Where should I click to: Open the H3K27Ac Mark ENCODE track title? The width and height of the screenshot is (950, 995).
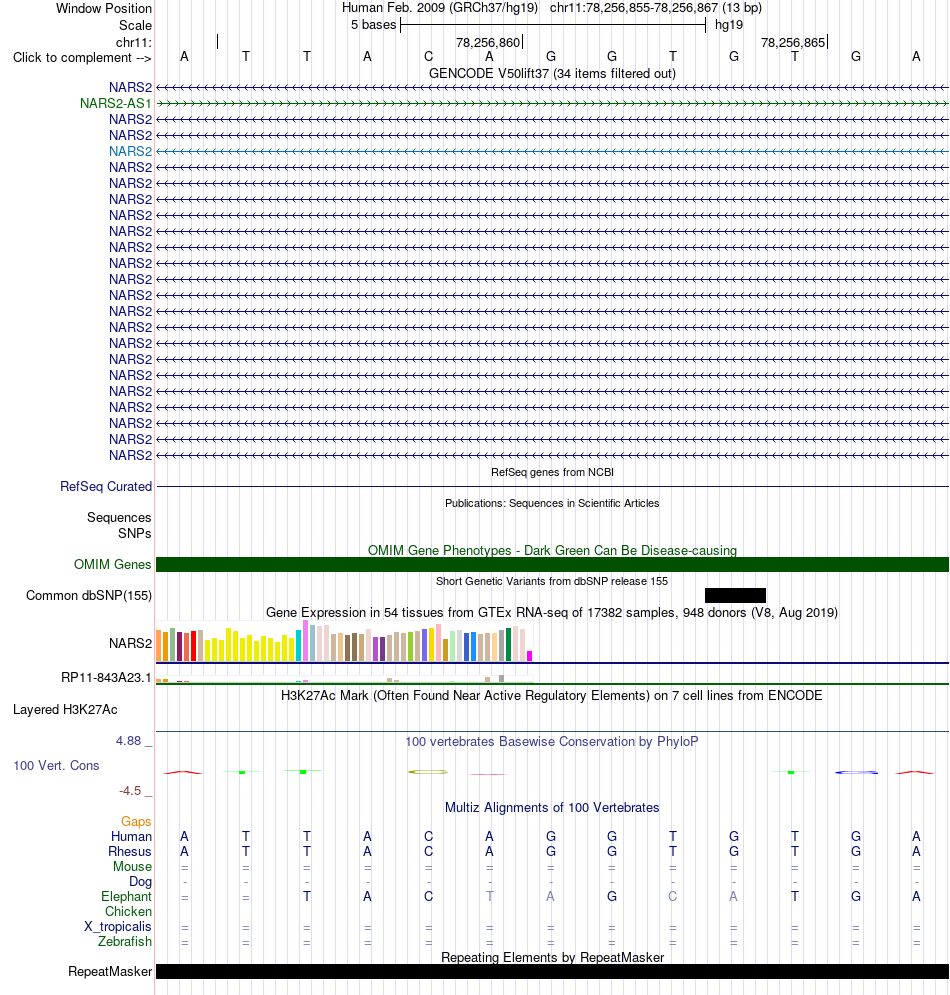pyautogui.click(x=552, y=695)
